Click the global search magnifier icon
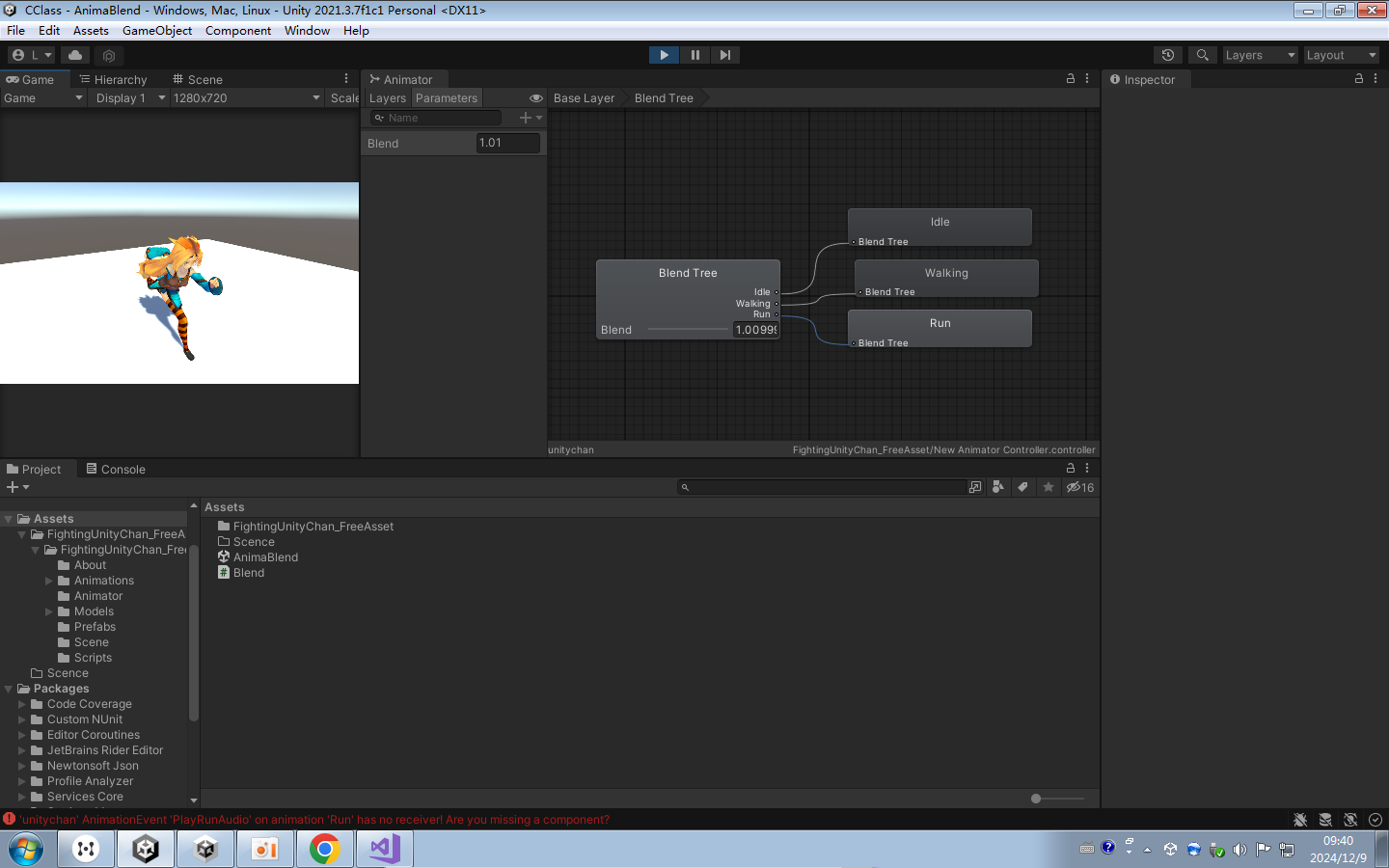 point(1202,55)
